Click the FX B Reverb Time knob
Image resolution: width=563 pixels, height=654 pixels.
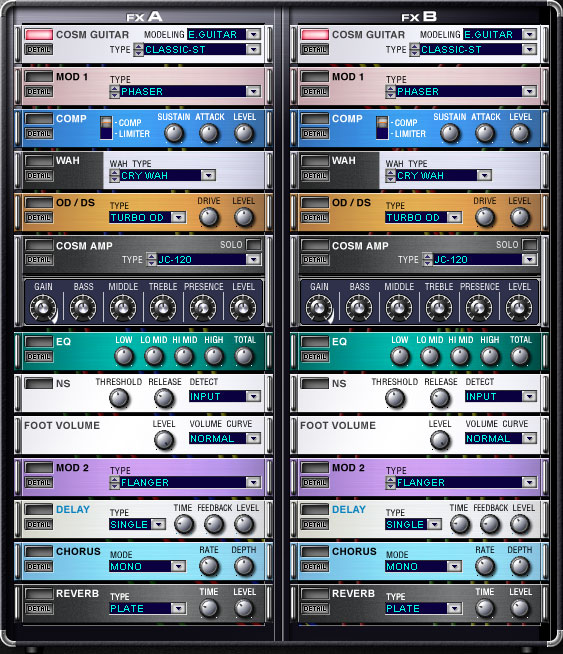tap(485, 608)
